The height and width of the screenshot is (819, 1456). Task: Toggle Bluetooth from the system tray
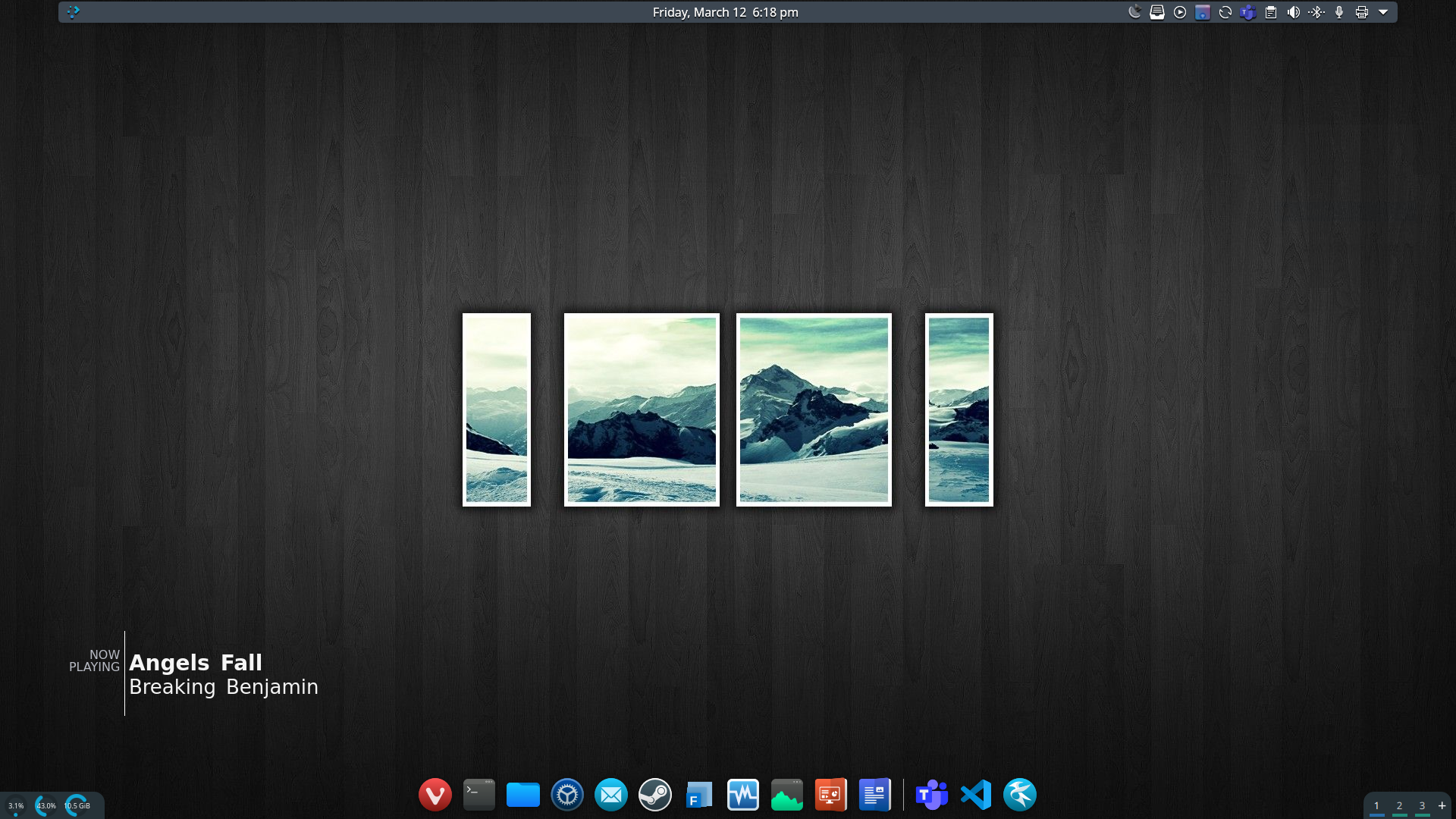(1316, 12)
